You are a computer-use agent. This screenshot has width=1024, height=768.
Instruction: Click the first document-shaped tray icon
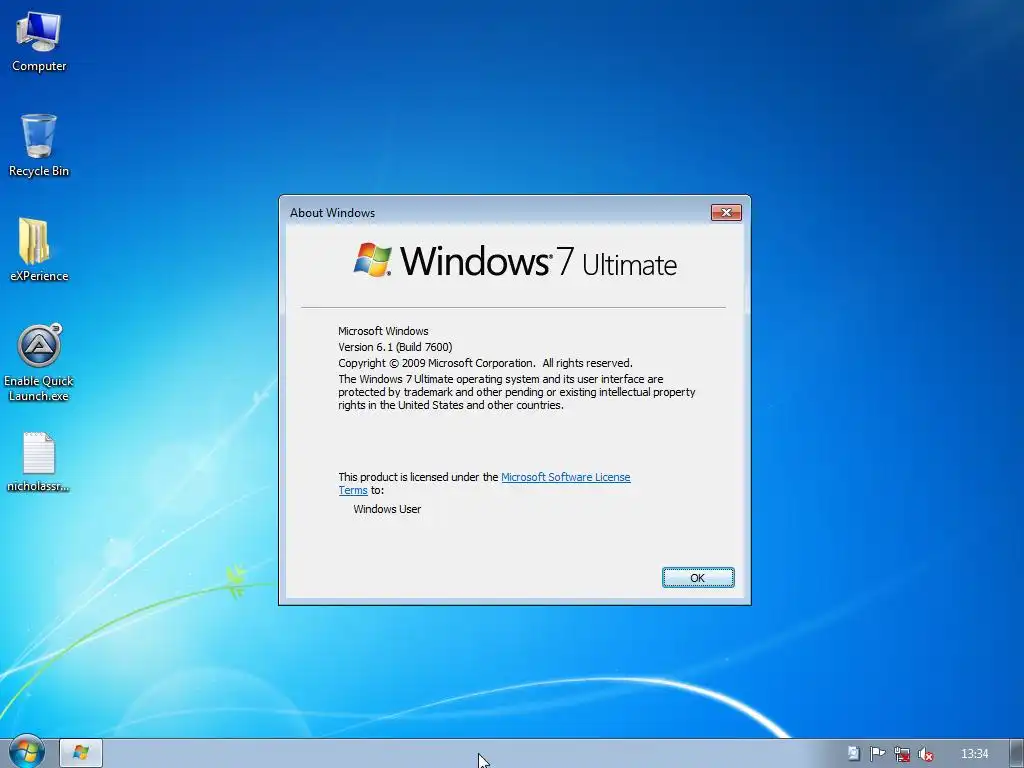pyautogui.click(x=854, y=754)
